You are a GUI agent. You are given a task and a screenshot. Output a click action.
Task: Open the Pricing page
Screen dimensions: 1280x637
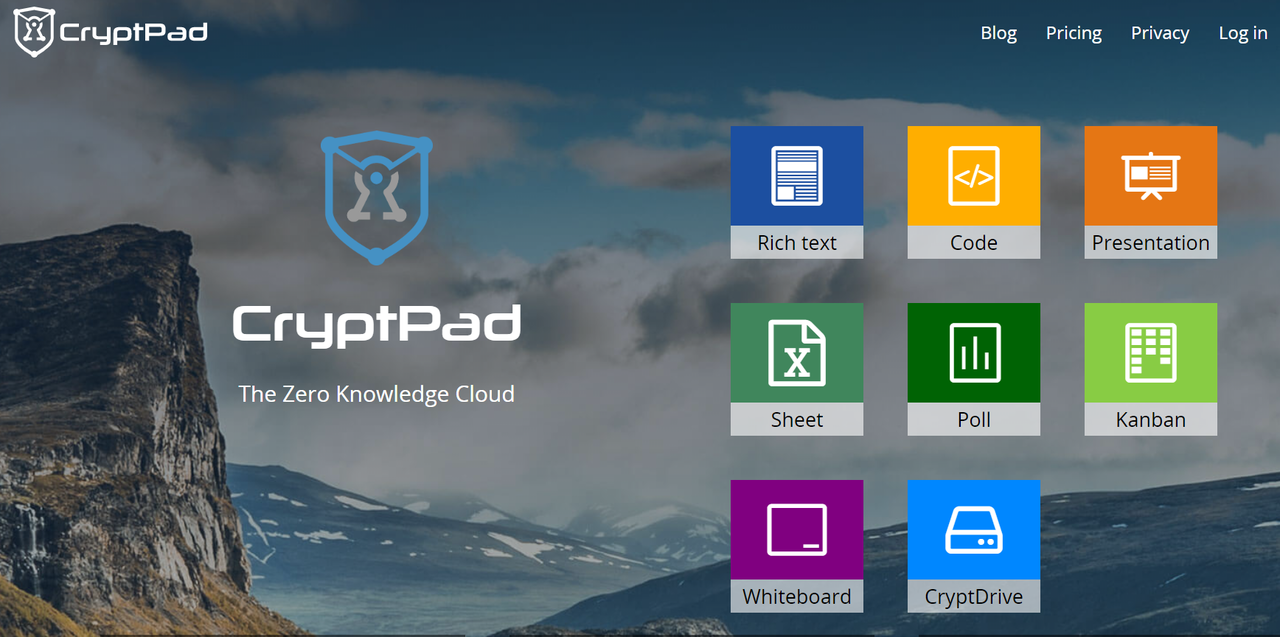pyautogui.click(x=1074, y=33)
